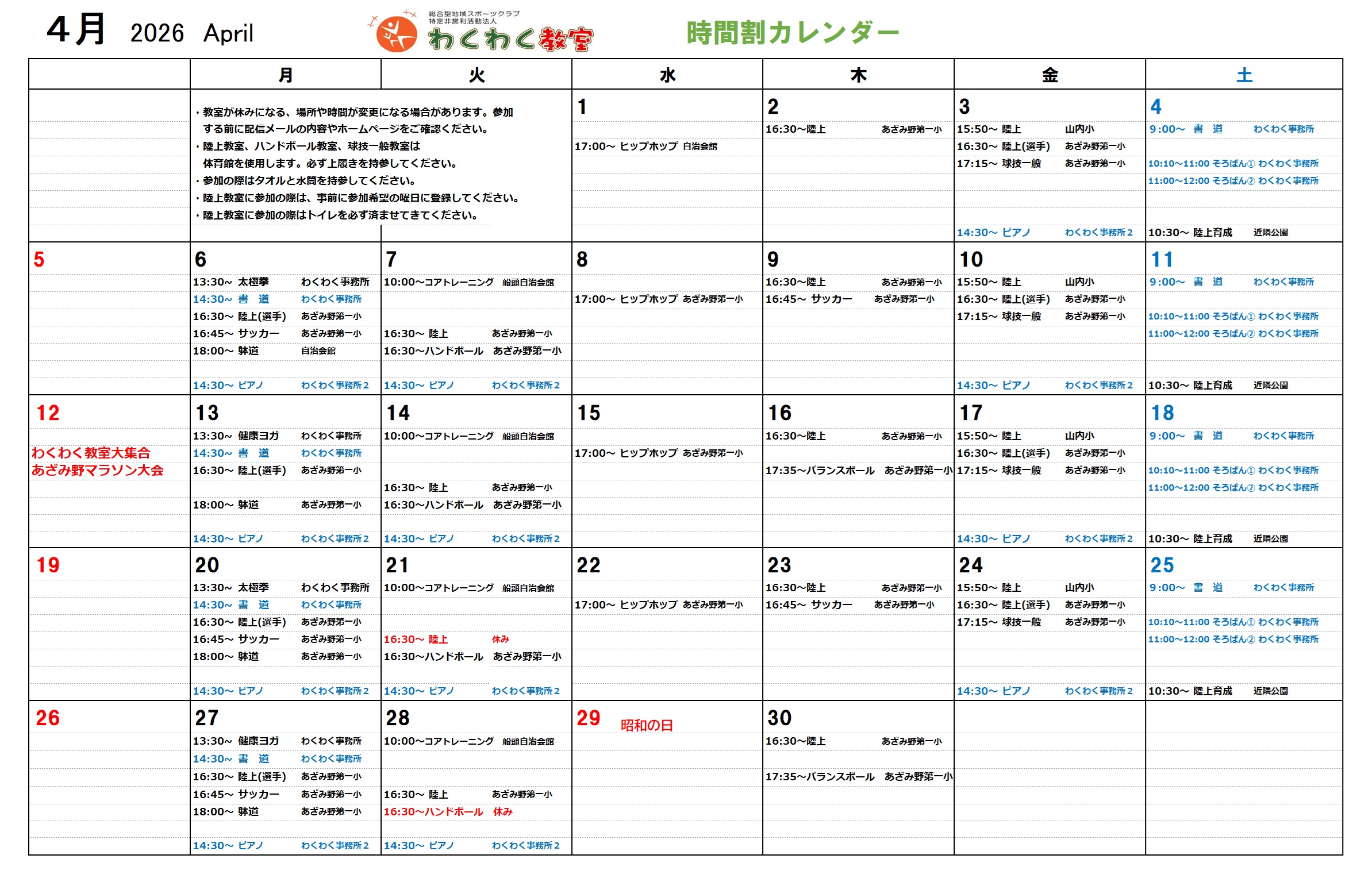Image resolution: width=1372 pixels, height=882 pixels.
Task: Click 太極拳 class on the 6th
Action: point(253,282)
